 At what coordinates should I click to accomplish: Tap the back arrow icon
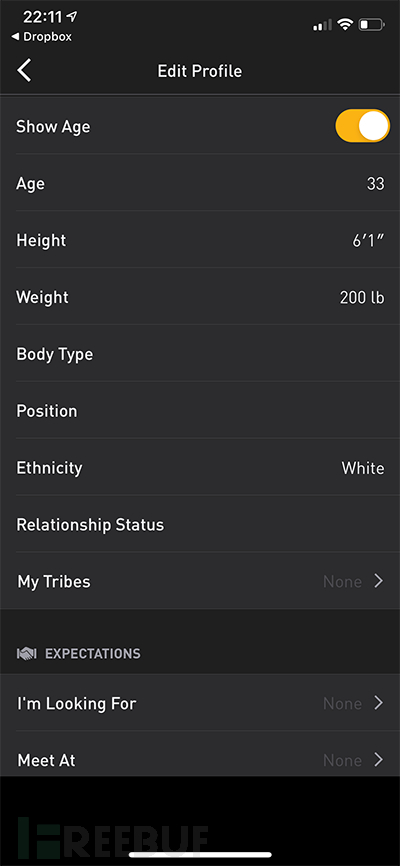pyautogui.click(x=24, y=71)
